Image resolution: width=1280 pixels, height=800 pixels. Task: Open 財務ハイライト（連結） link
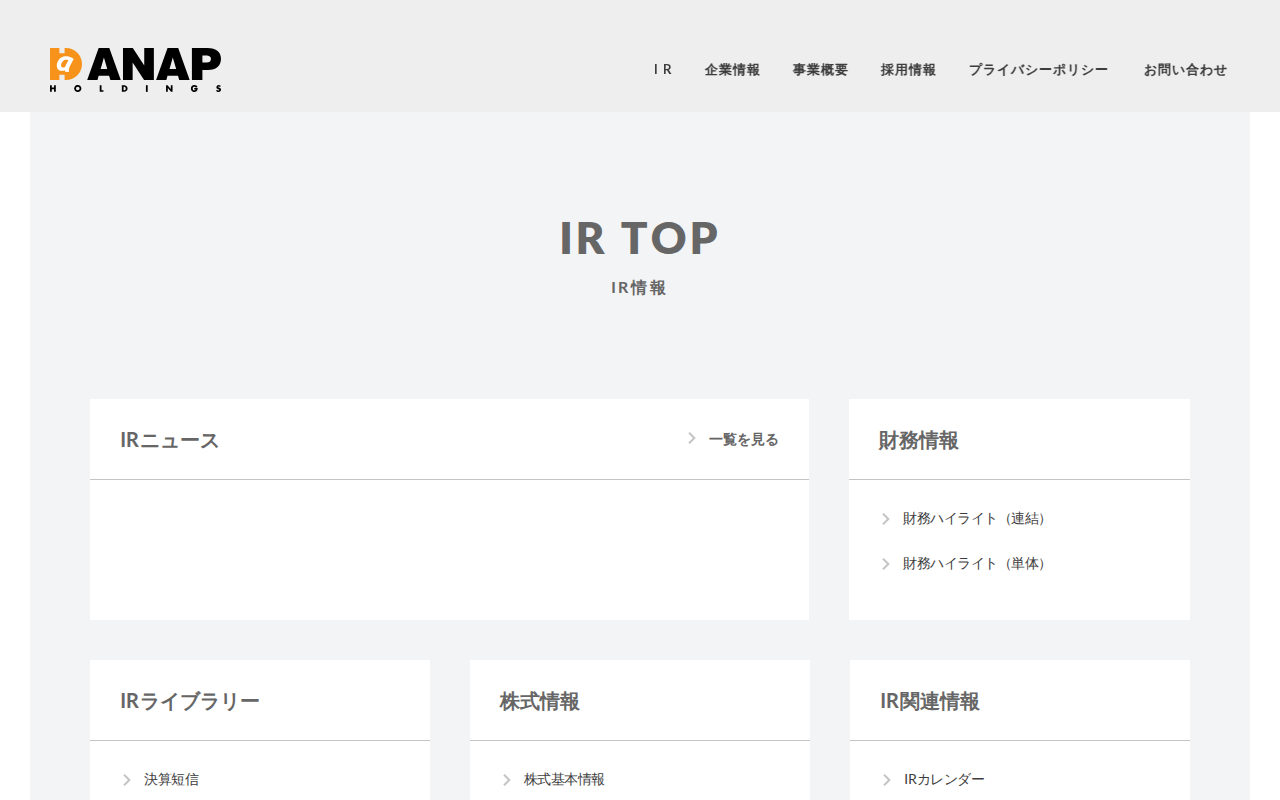coord(977,519)
